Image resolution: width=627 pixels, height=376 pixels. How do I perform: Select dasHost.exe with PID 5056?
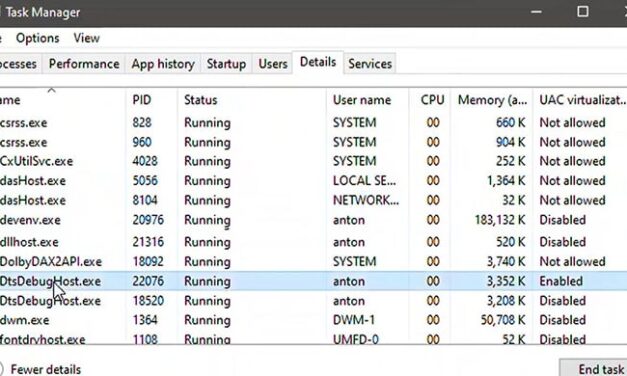(x=314, y=181)
